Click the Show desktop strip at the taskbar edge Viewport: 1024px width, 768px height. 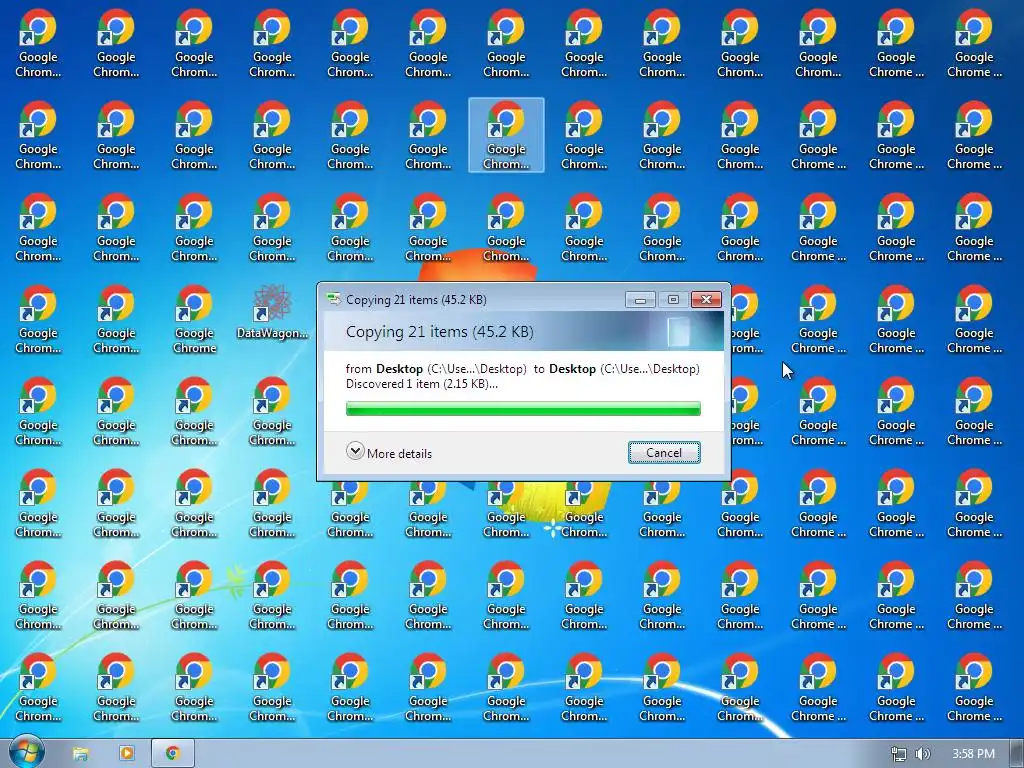click(x=1017, y=754)
